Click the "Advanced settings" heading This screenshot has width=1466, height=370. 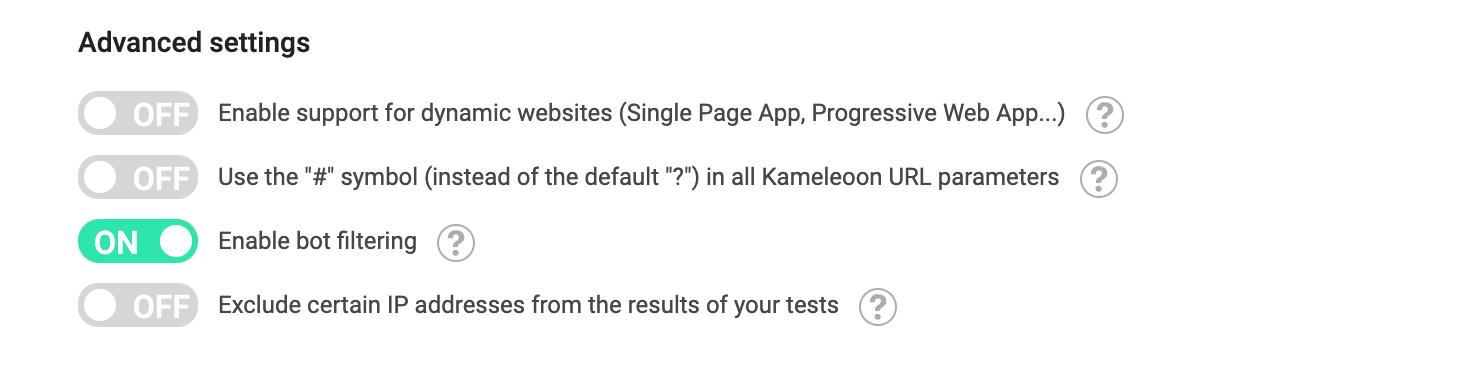[x=194, y=43]
